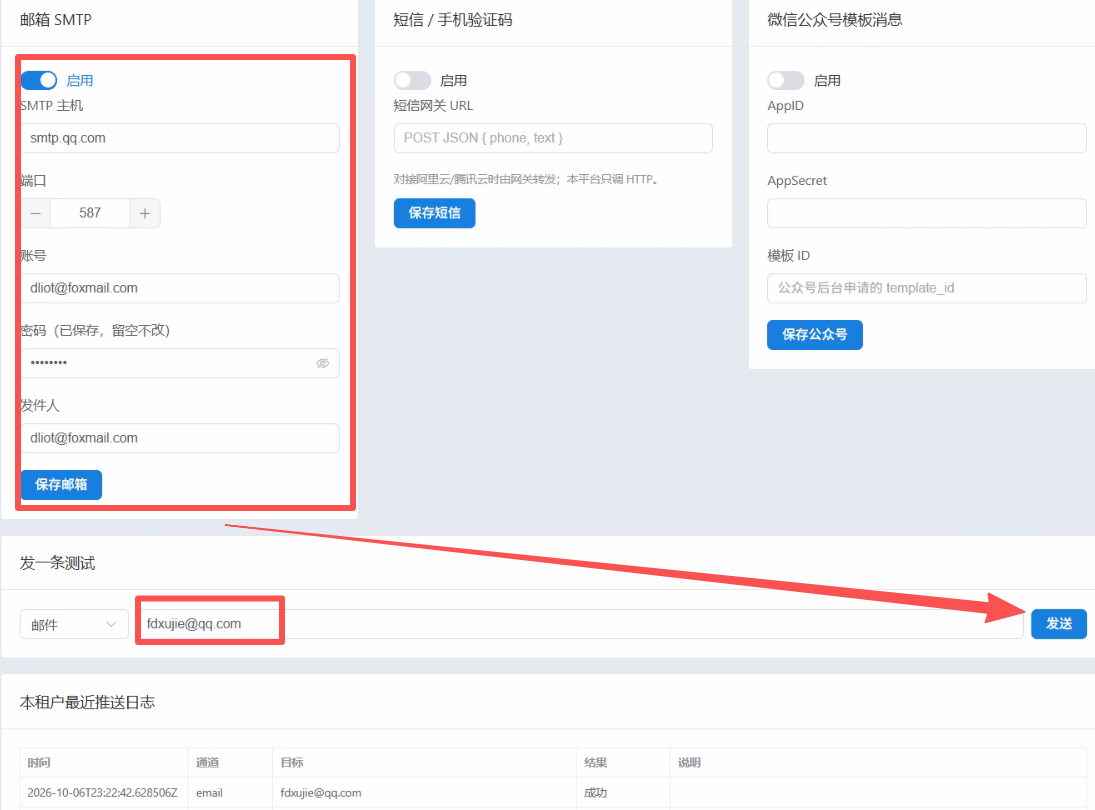The height and width of the screenshot is (810, 1095).
Task: Increase the port number with plus button
Action: (145, 213)
